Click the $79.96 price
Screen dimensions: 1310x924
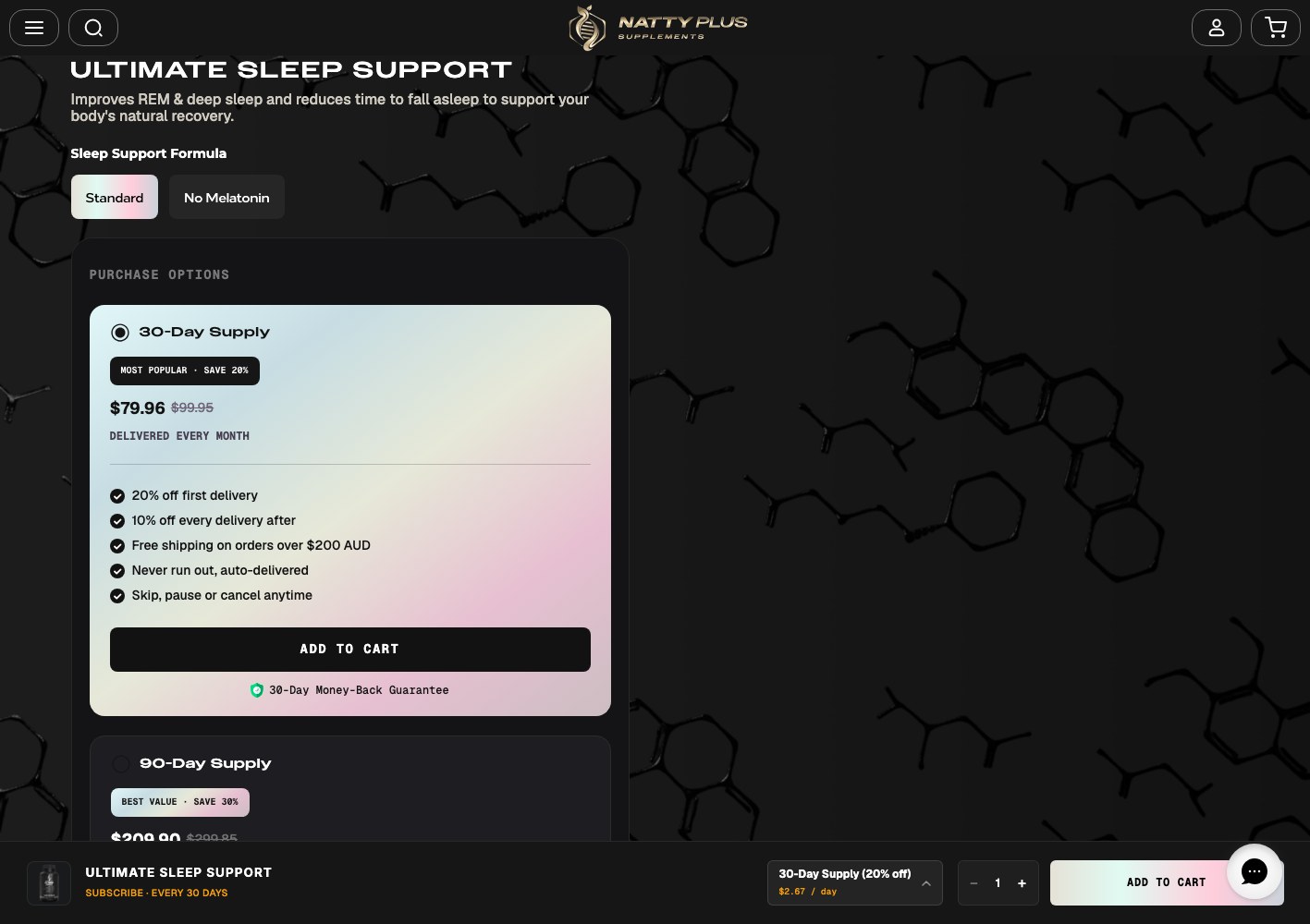(138, 408)
